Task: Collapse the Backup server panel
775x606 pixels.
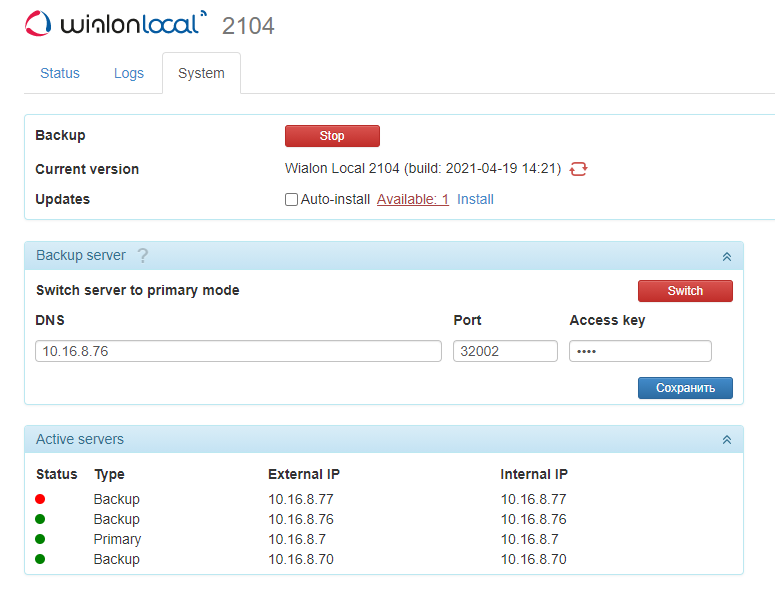Action: [x=727, y=256]
